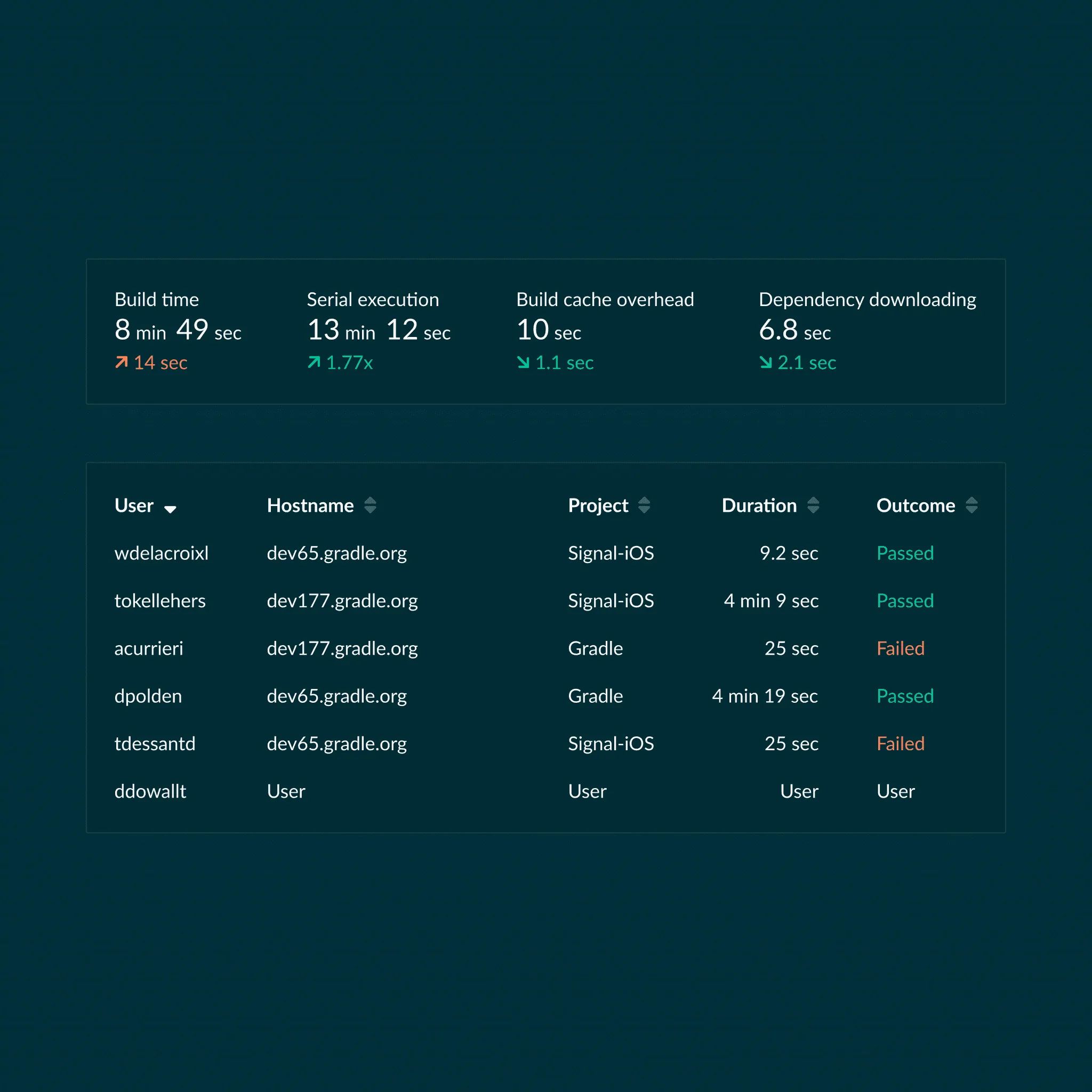Sort by duration using the Duration sort arrows
The height and width of the screenshot is (1092, 1092).
tap(813, 505)
